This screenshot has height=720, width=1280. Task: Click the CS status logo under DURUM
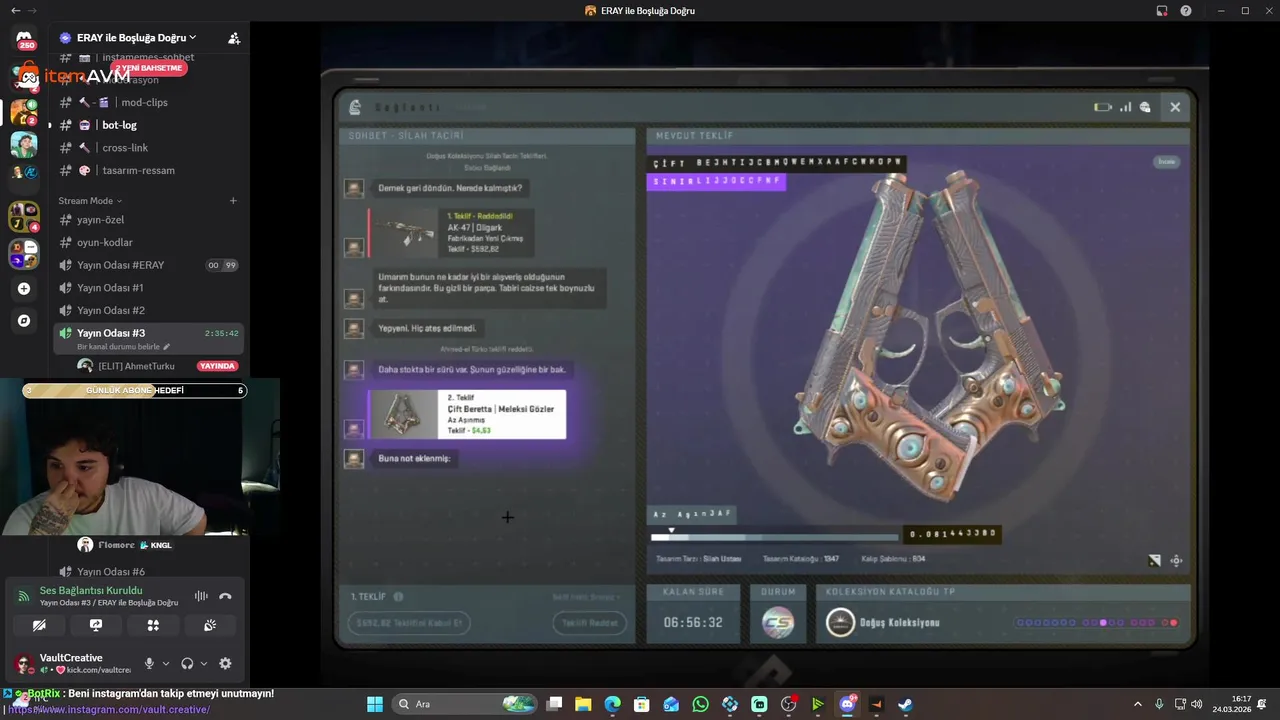tap(778, 622)
